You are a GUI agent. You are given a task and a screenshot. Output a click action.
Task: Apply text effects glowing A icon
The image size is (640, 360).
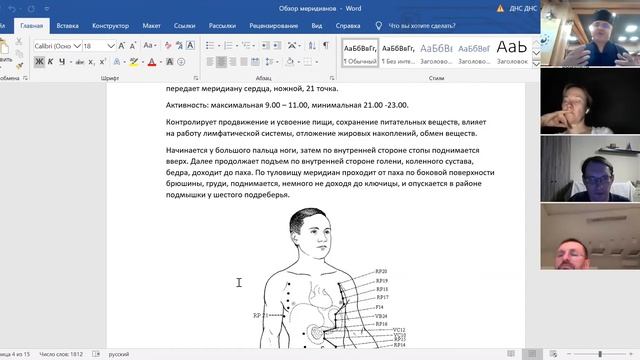tap(117, 62)
